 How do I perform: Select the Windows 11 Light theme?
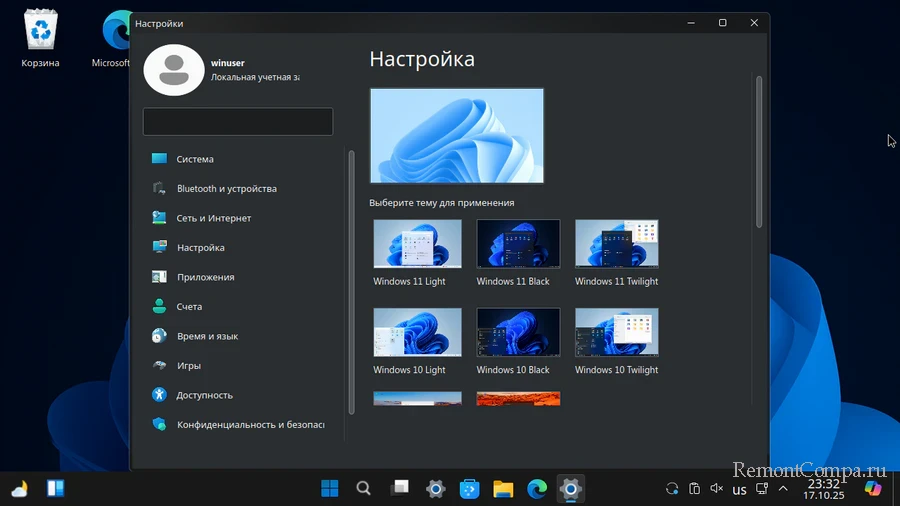coord(417,243)
